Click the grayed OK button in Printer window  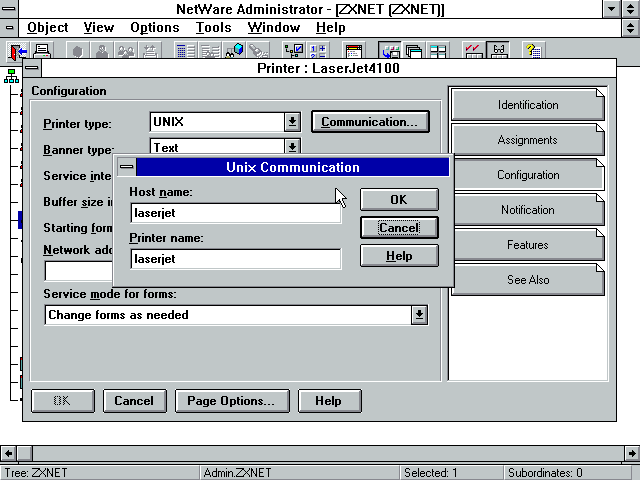click(x=63, y=401)
